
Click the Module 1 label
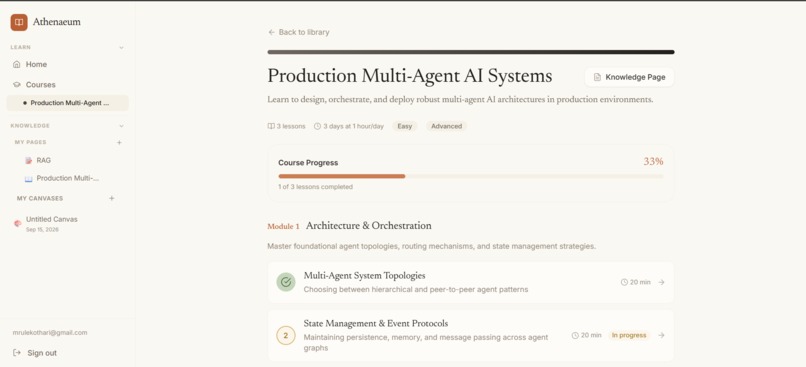pos(283,227)
